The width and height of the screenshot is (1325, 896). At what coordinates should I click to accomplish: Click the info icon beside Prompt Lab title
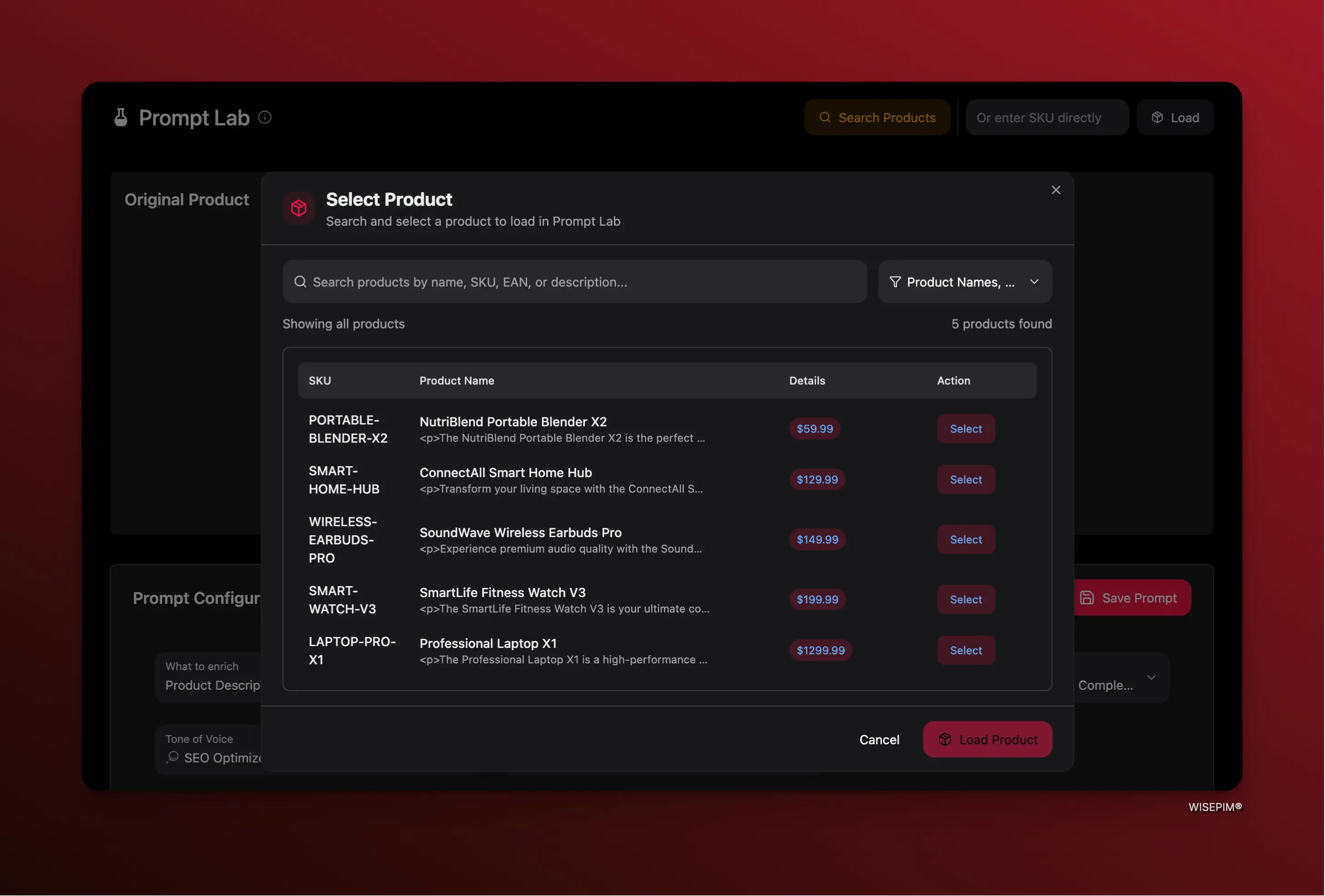pos(264,117)
